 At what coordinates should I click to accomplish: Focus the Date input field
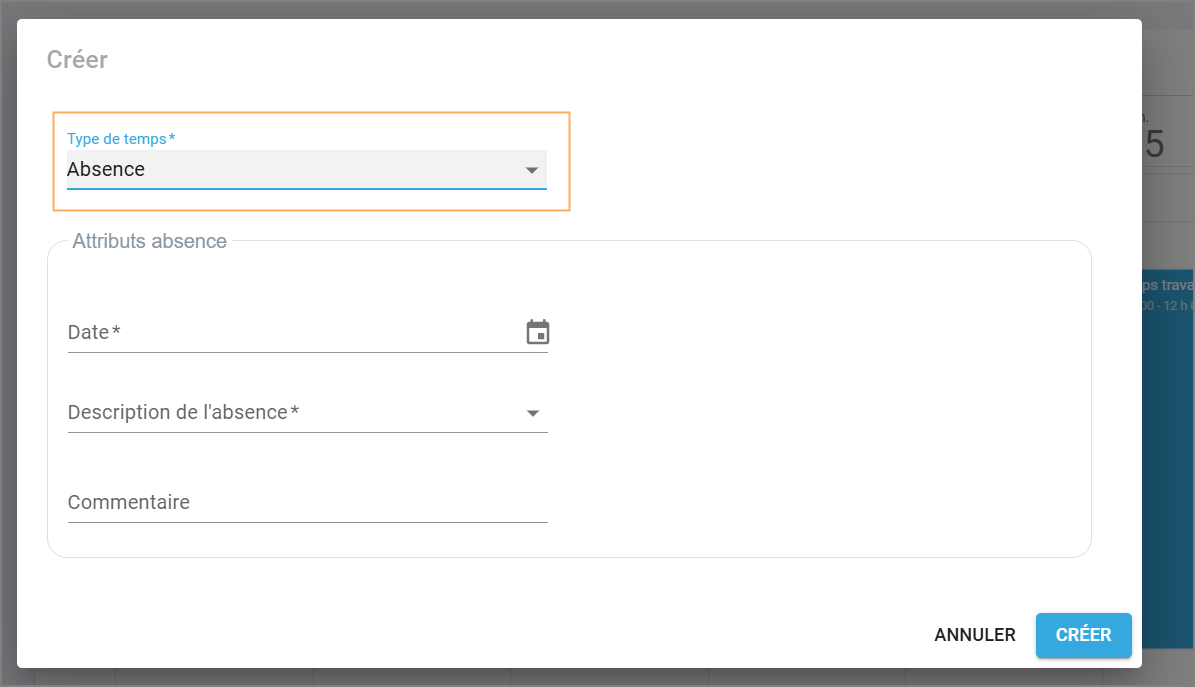click(x=290, y=333)
